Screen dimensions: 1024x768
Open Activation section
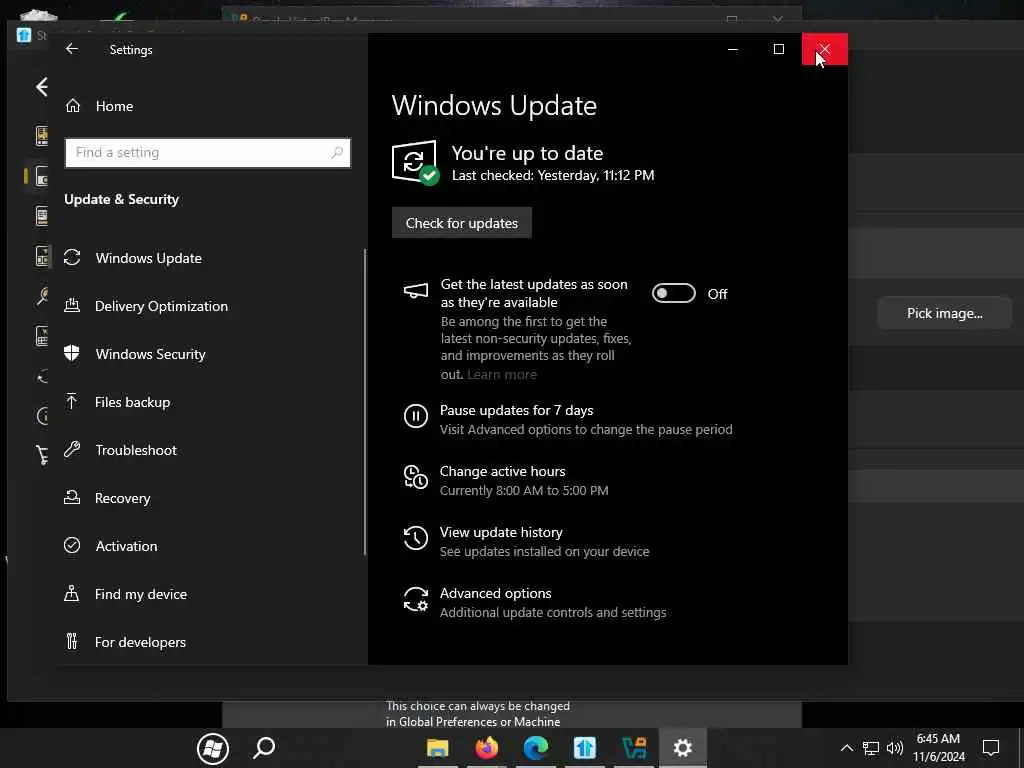tap(126, 546)
